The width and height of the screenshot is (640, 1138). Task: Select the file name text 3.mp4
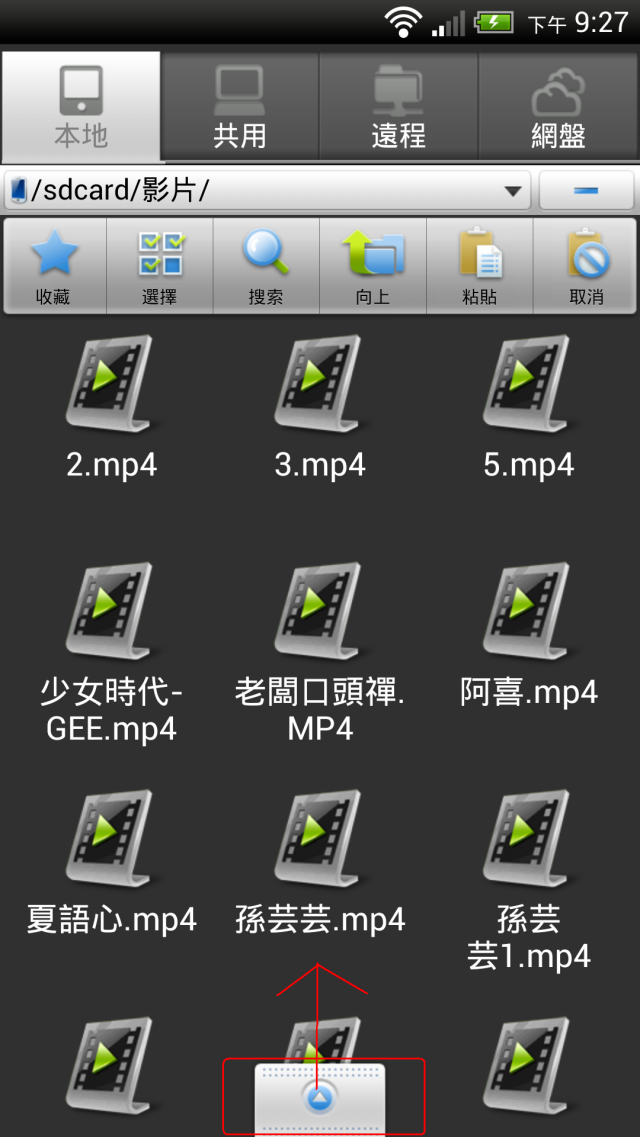click(x=319, y=465)
